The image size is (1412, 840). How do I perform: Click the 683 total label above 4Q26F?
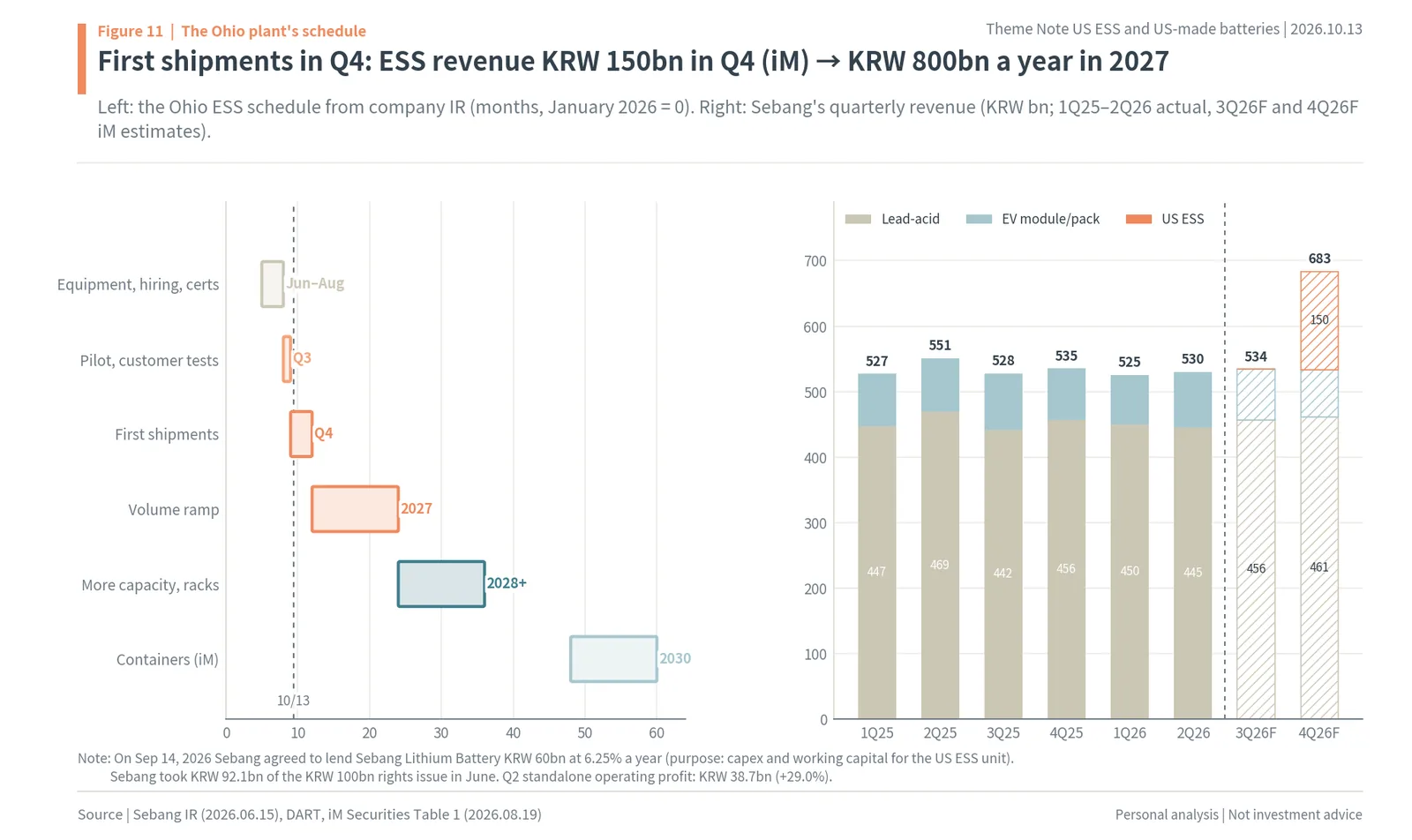(1319, 259)
